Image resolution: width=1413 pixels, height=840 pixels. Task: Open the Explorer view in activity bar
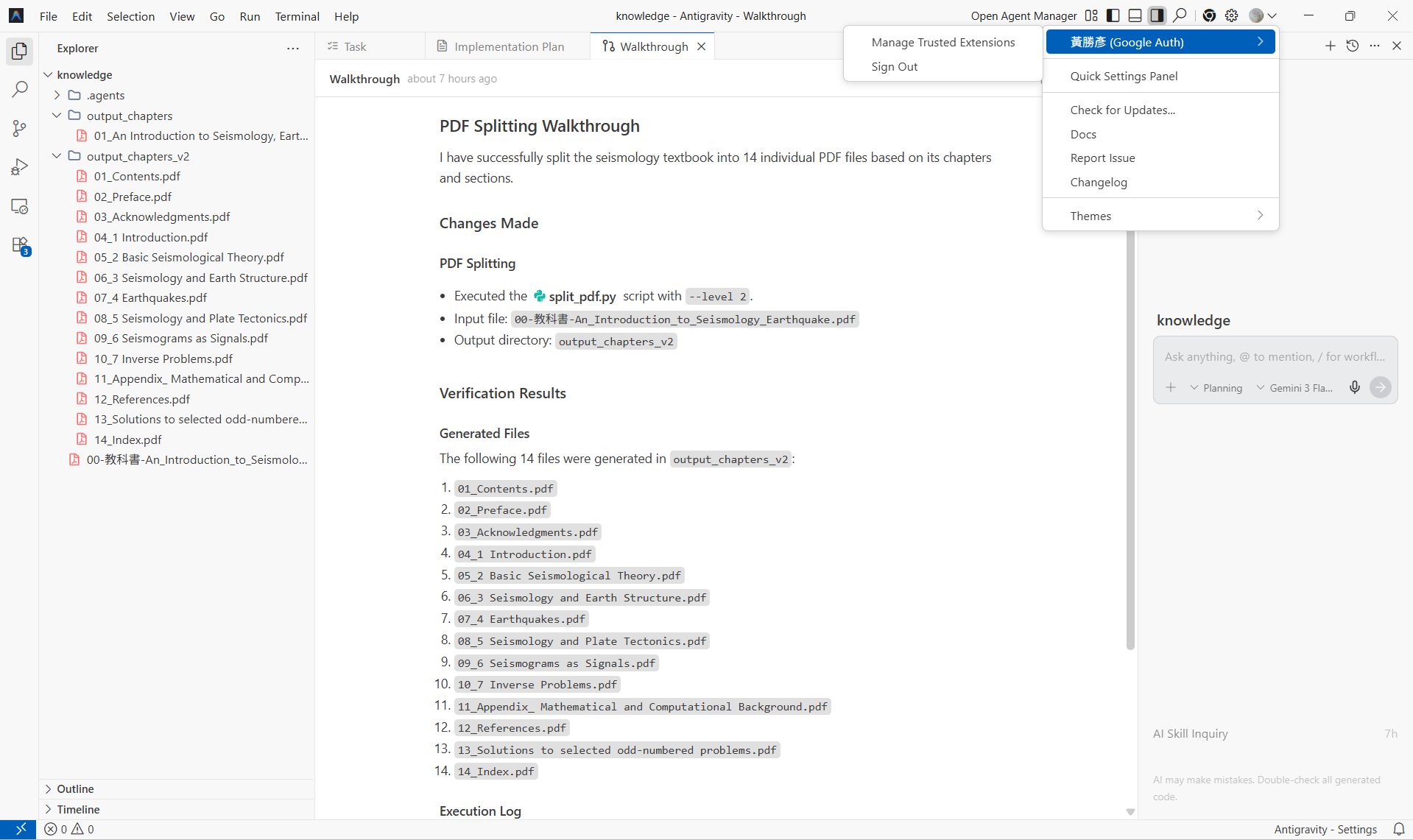[20, 51]
